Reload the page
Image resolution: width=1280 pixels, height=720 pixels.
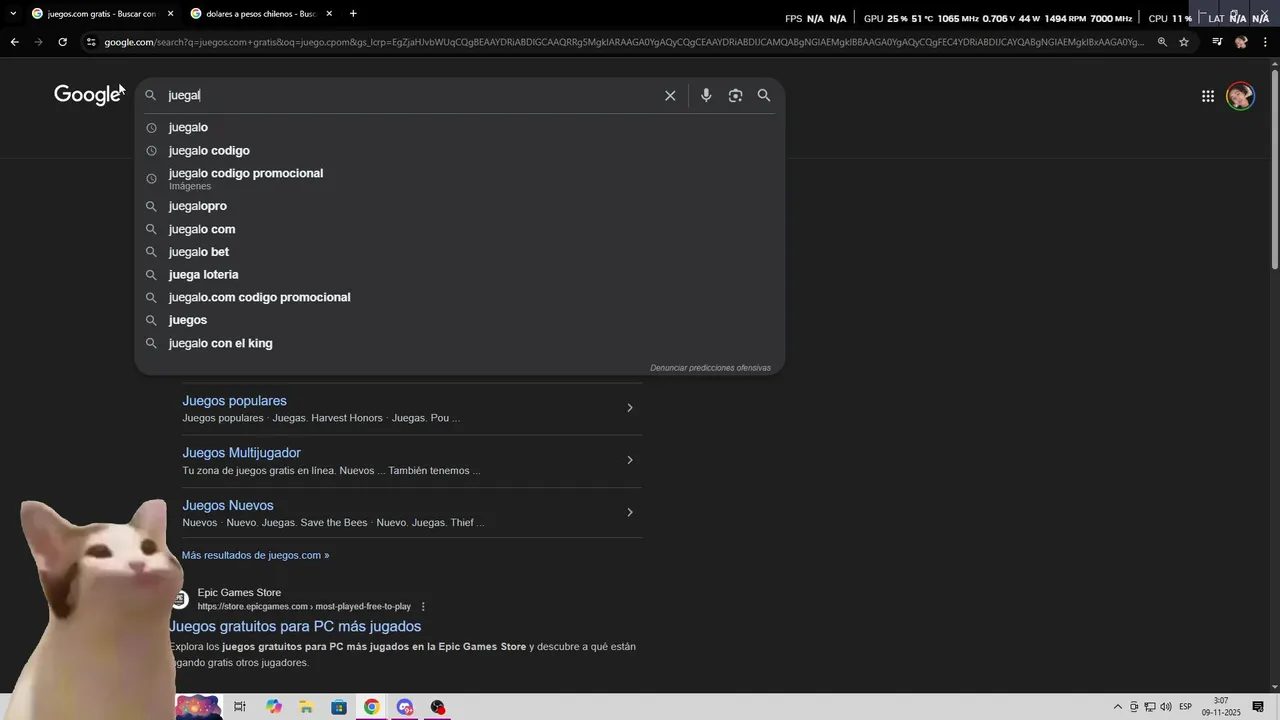pyautogui.click(x=62, y=42)
